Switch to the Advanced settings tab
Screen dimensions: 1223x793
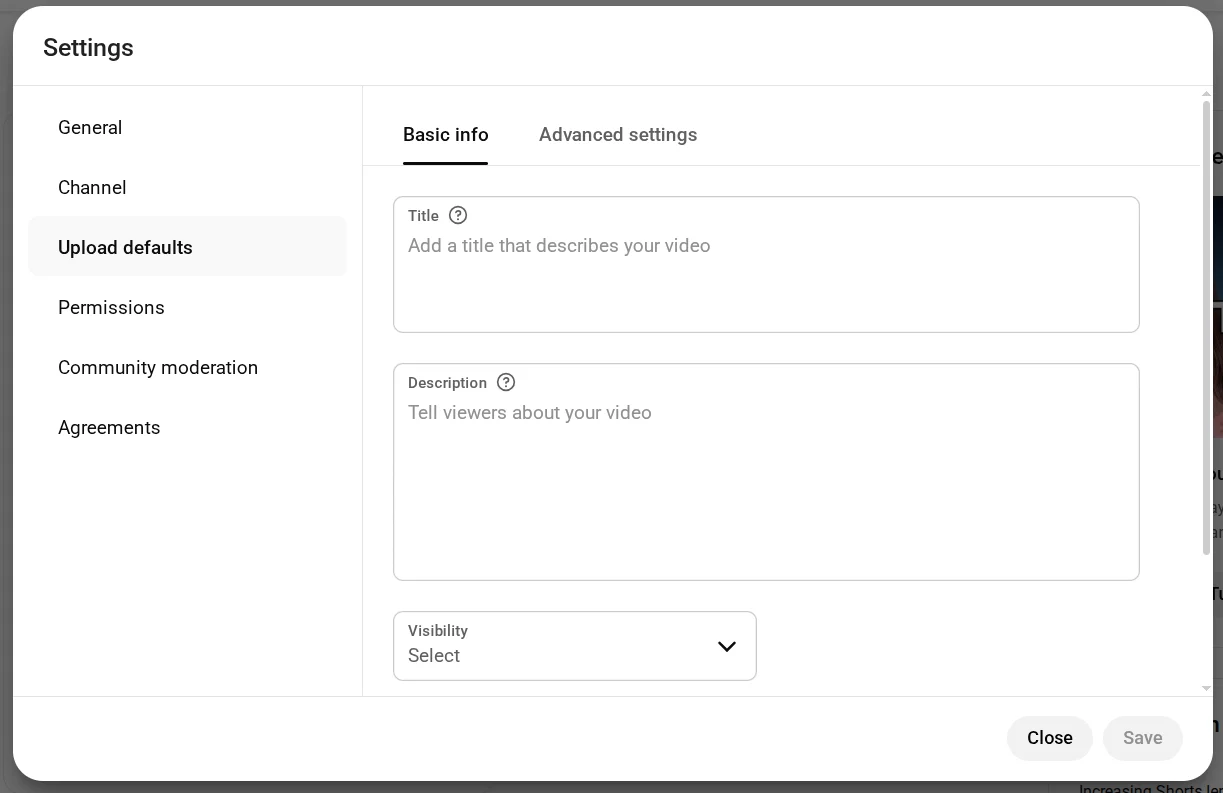click(x=617, y=135)
